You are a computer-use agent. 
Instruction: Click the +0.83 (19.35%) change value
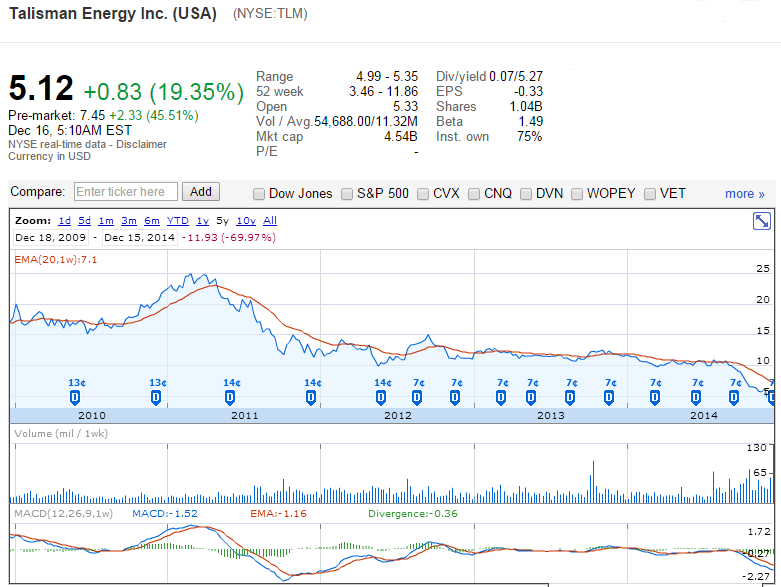pyautogui.click(x=164, y=92)
